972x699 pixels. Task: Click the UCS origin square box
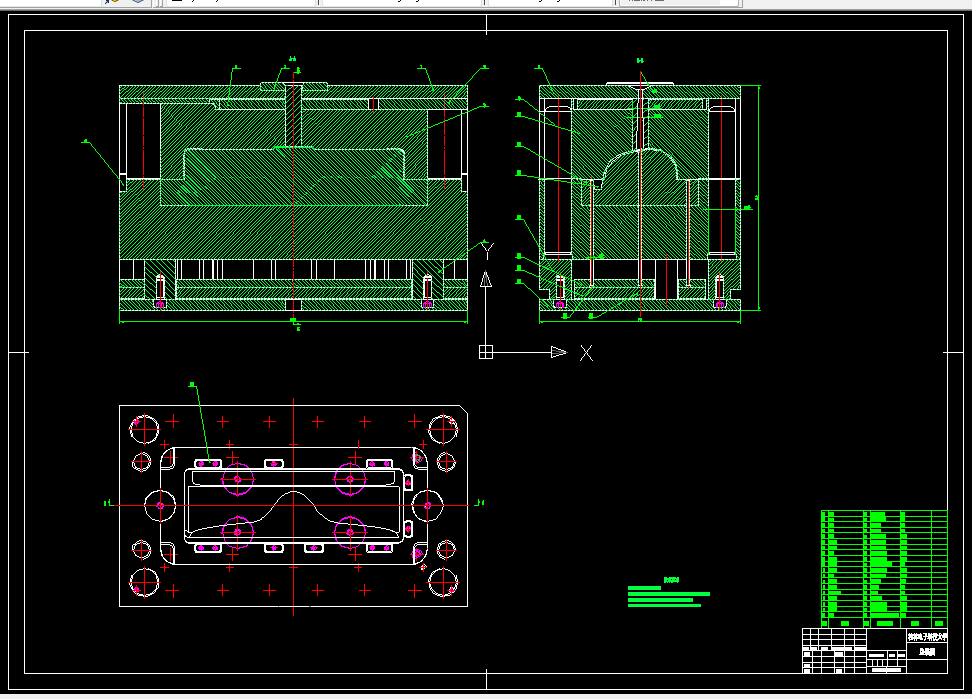pyautogui.click(x=486, y=352)
